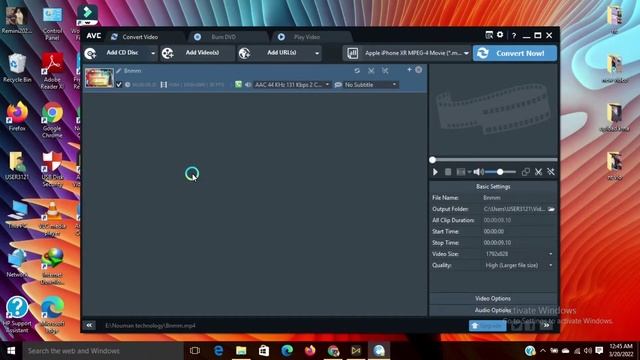Open the Recycle Bin desktop icon
Viewport: 640px width, 360px height.
coord(17,68)
